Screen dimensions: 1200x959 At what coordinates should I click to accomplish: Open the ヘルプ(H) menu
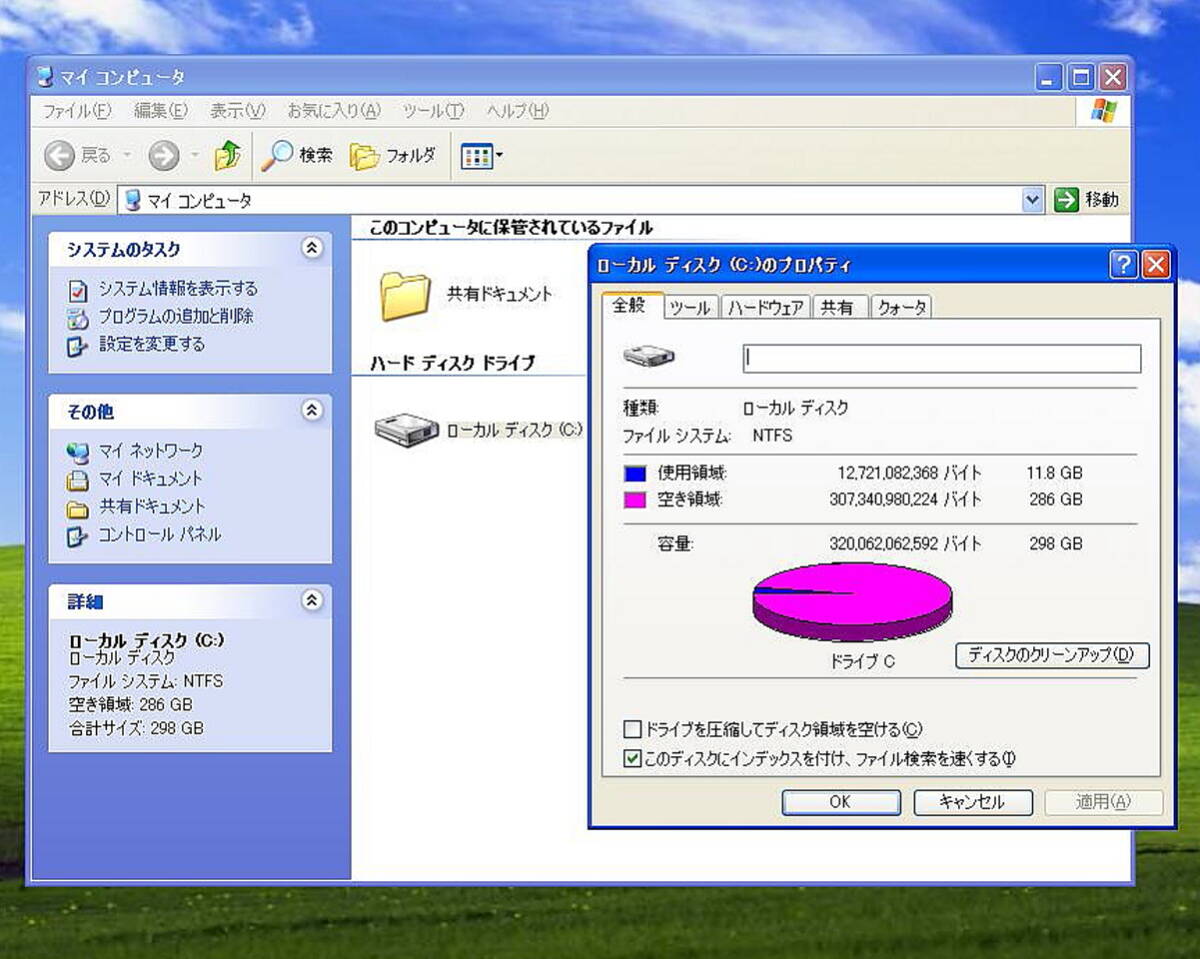(x=518, y=111)
